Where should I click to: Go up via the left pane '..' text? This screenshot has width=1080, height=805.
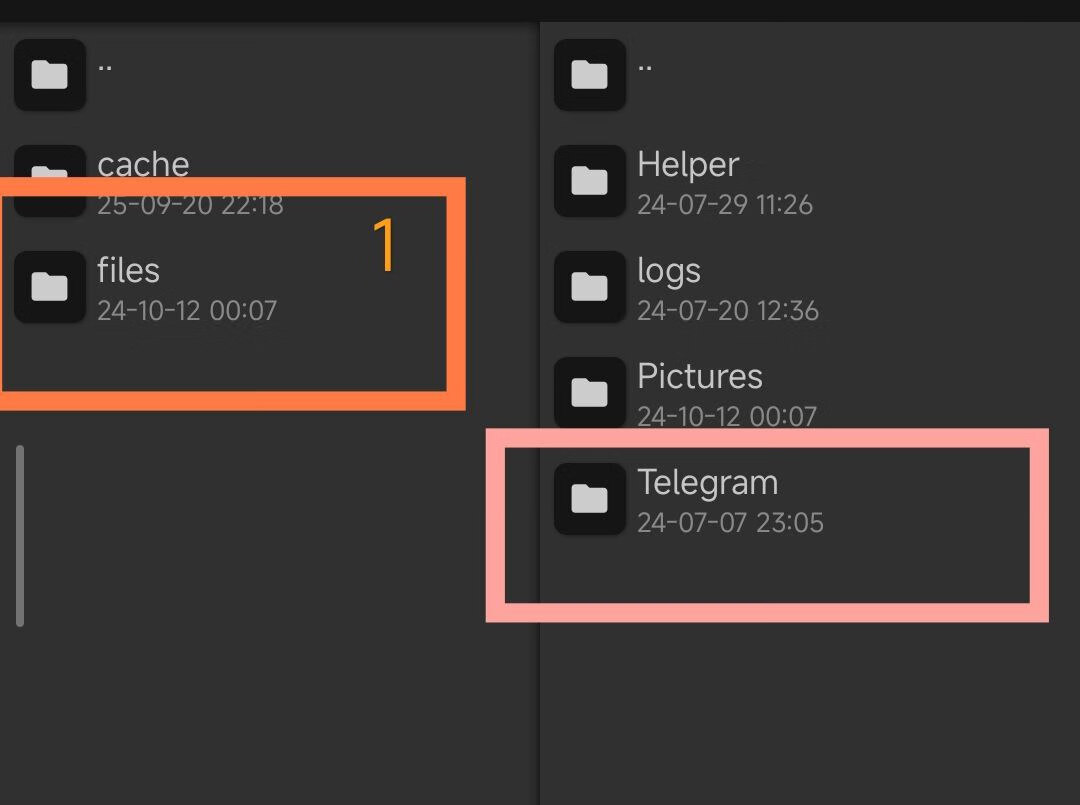click(105, 67)
